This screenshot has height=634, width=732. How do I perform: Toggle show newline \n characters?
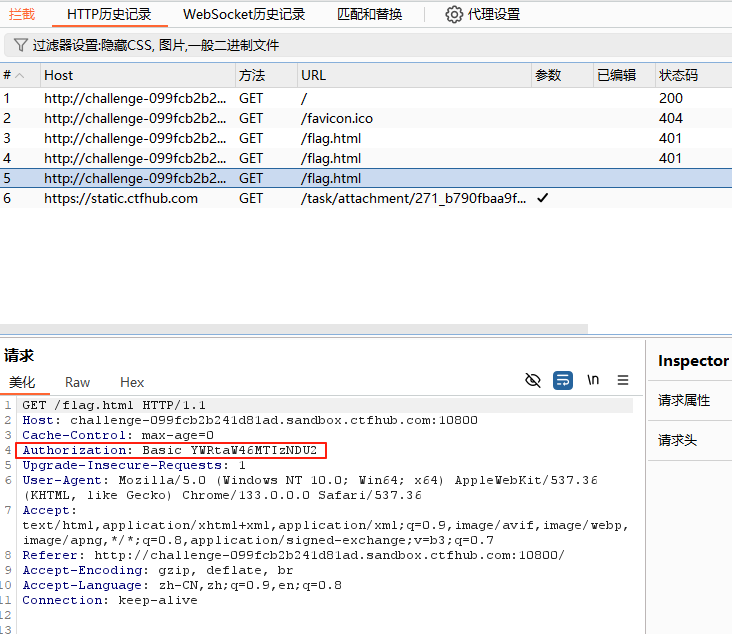coord(593,380)
